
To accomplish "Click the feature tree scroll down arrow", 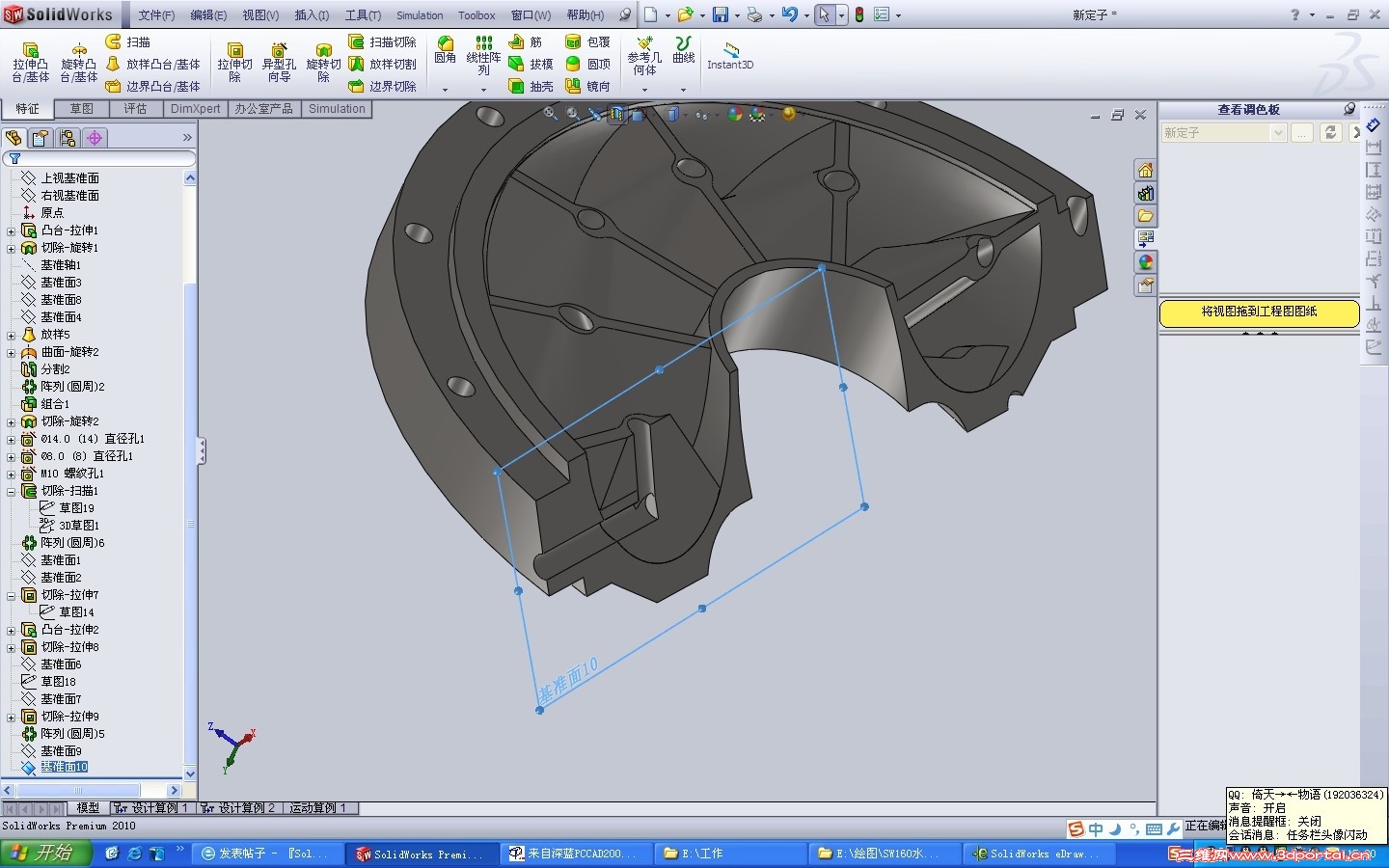I will (190, 773).
